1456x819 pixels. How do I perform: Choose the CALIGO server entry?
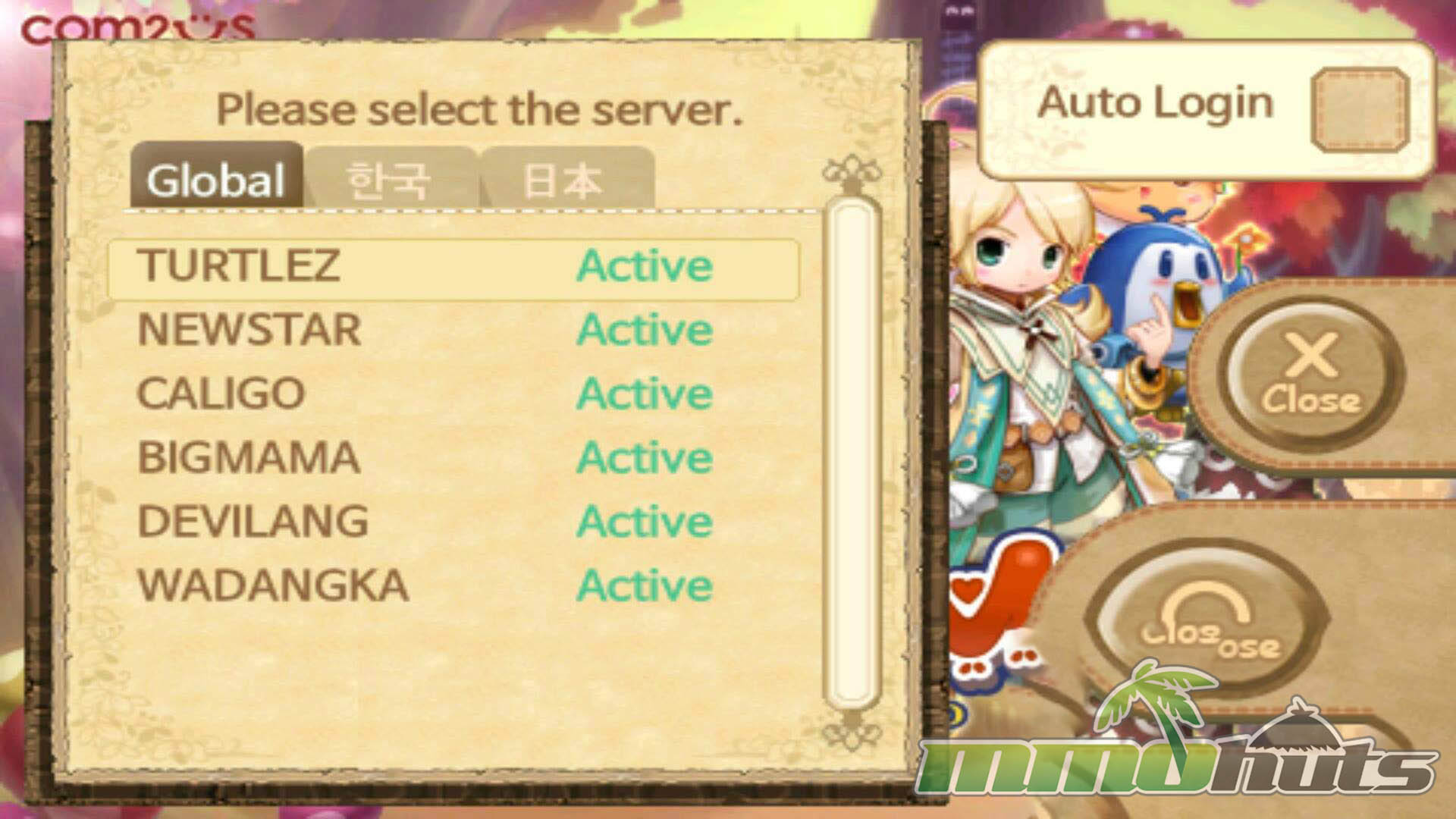pyautogui.click(x=453, y=394)
